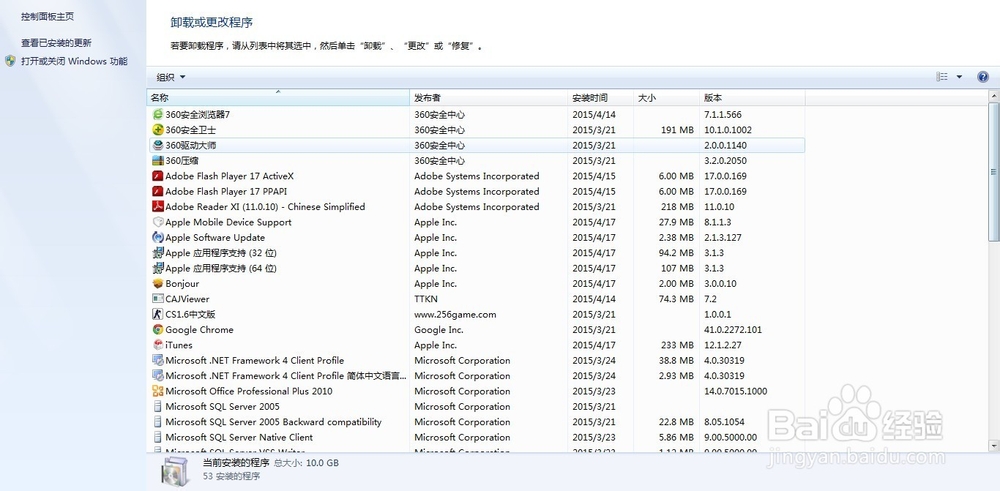This screenshot has width=1000, height=491.
Task: Select Microsoft Office Professional Plus 2010 name
Action: coord(249,391)
